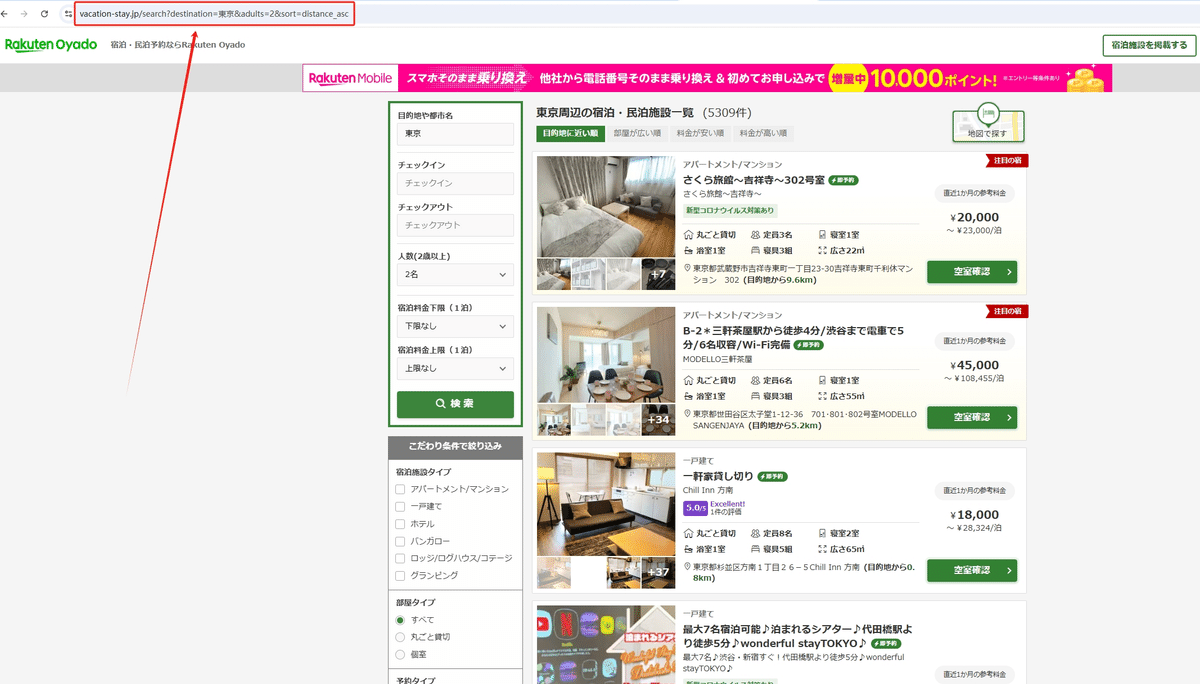Click the チェックイン date field

coord(455,183)
